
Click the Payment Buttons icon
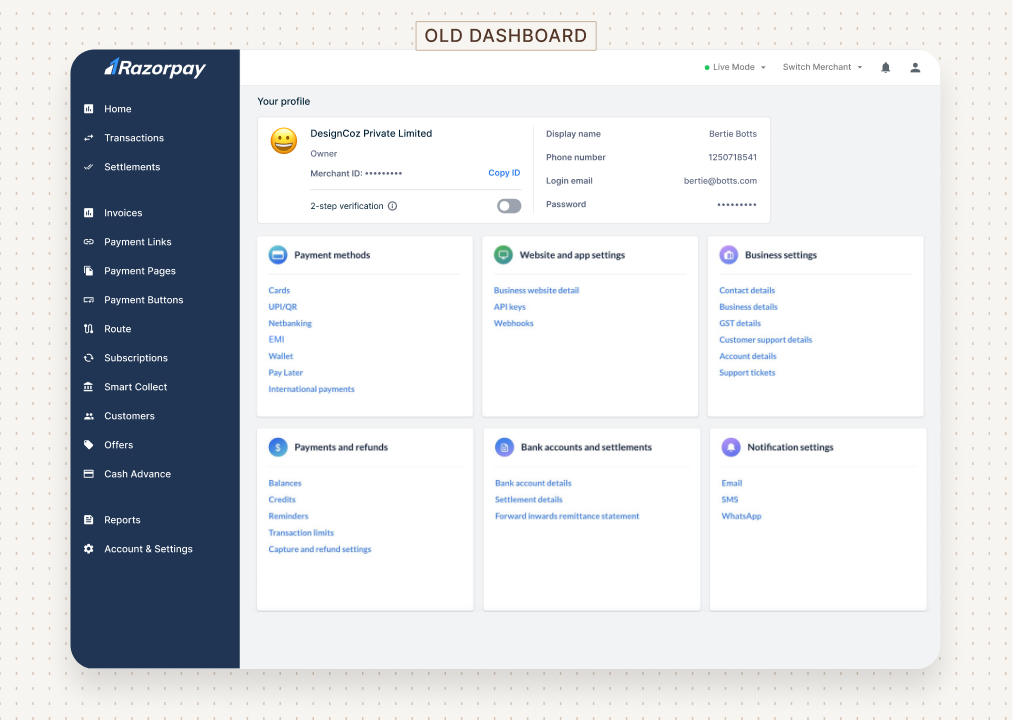point(89,300)
